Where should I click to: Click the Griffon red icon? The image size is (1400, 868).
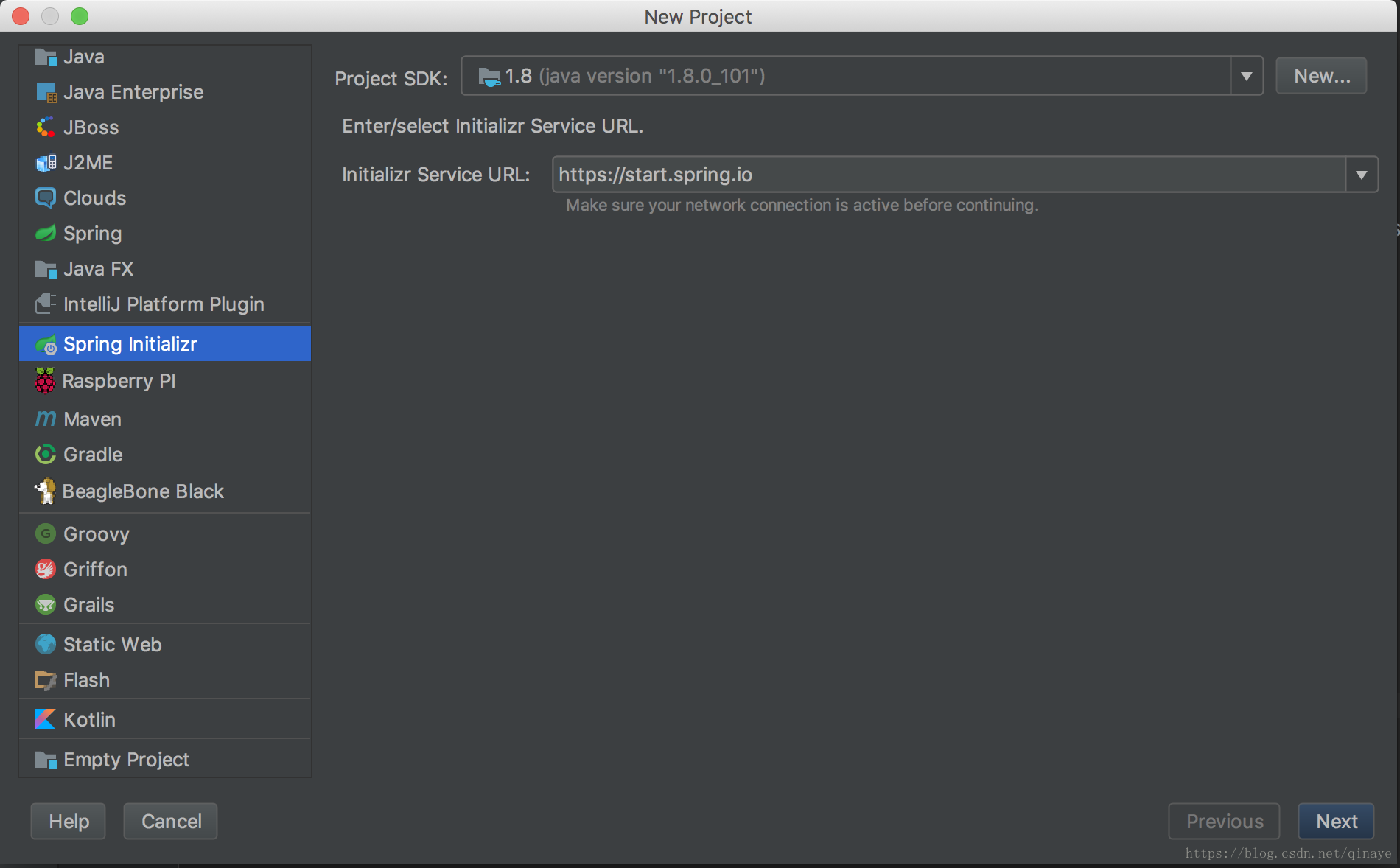click(46, 569)
